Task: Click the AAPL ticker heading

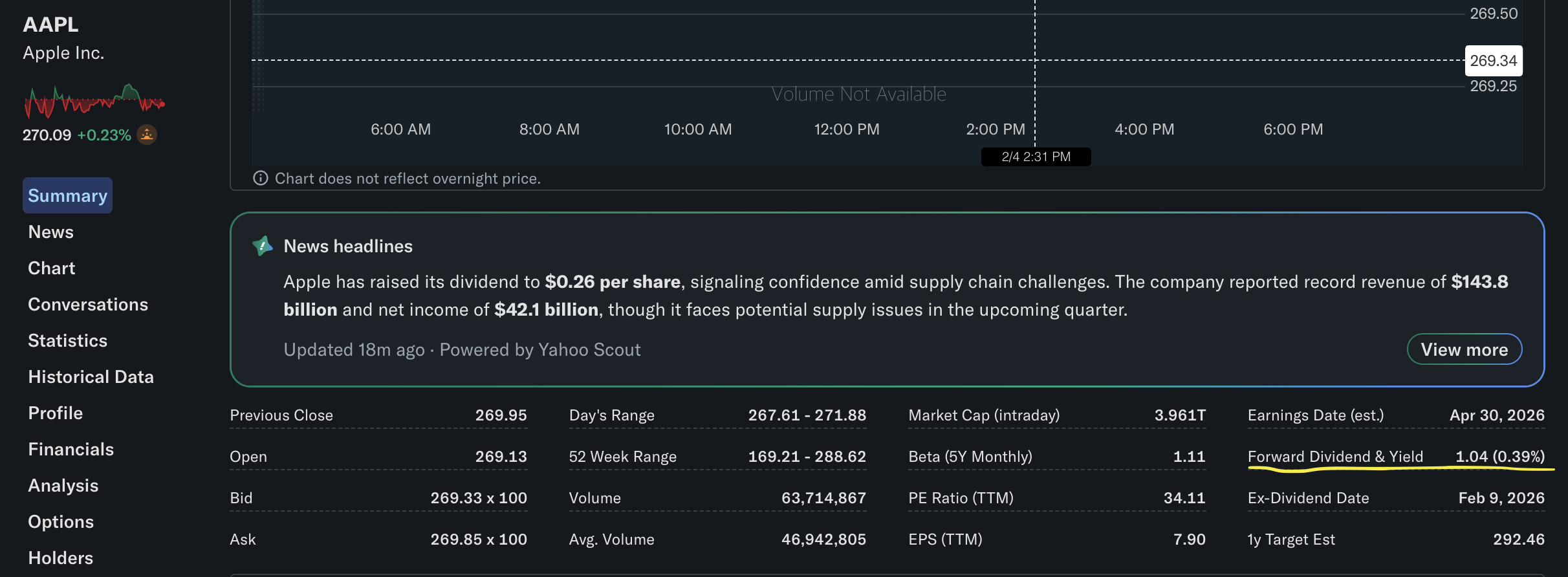Action: click(x=50, y=24)
